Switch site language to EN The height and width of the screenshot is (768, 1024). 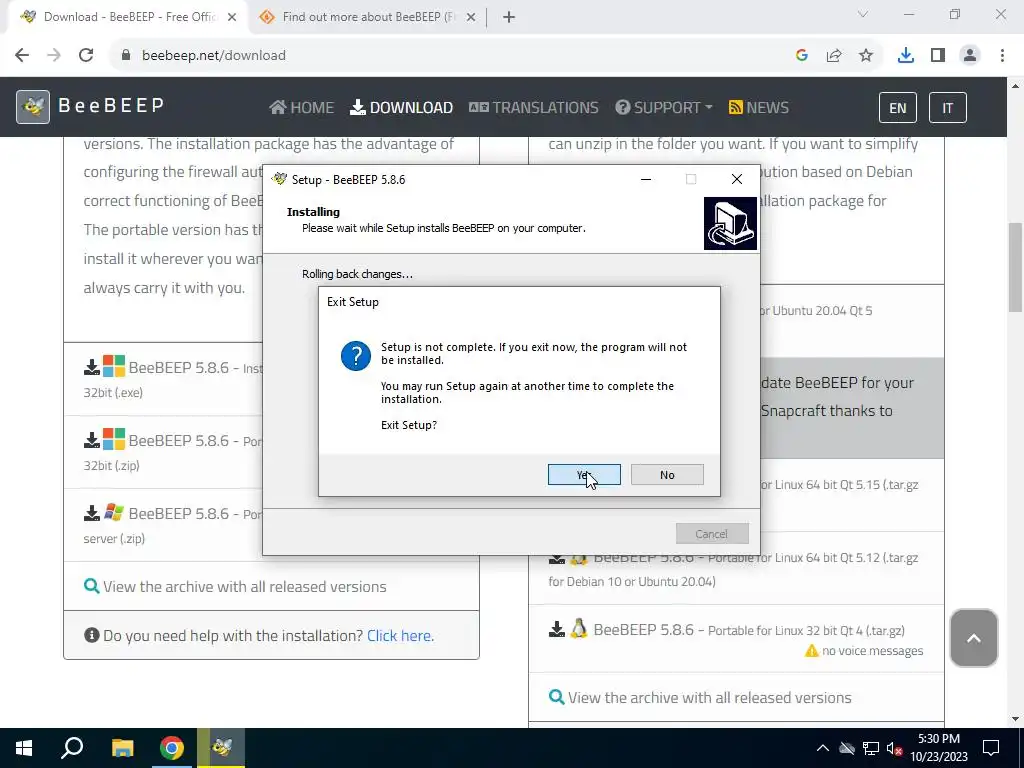tap(897, 108)
